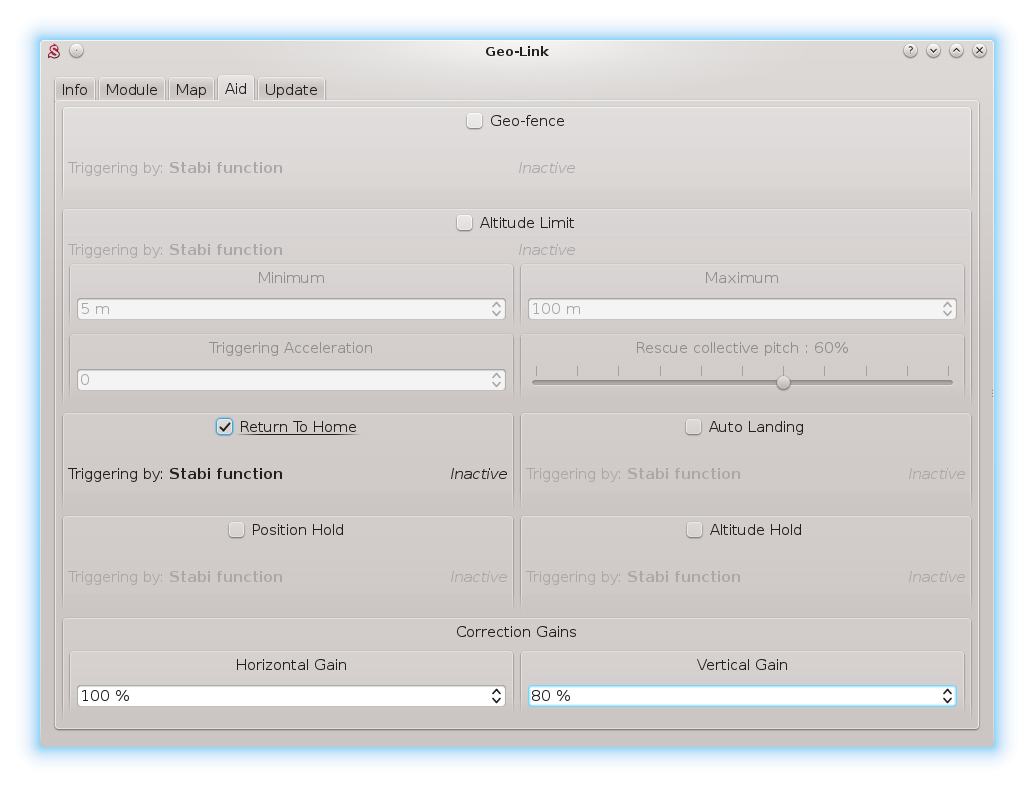The width and height of the screenshot is (1034, 787).
Task: Close the Geo-Link window
Action: [980, 51]
